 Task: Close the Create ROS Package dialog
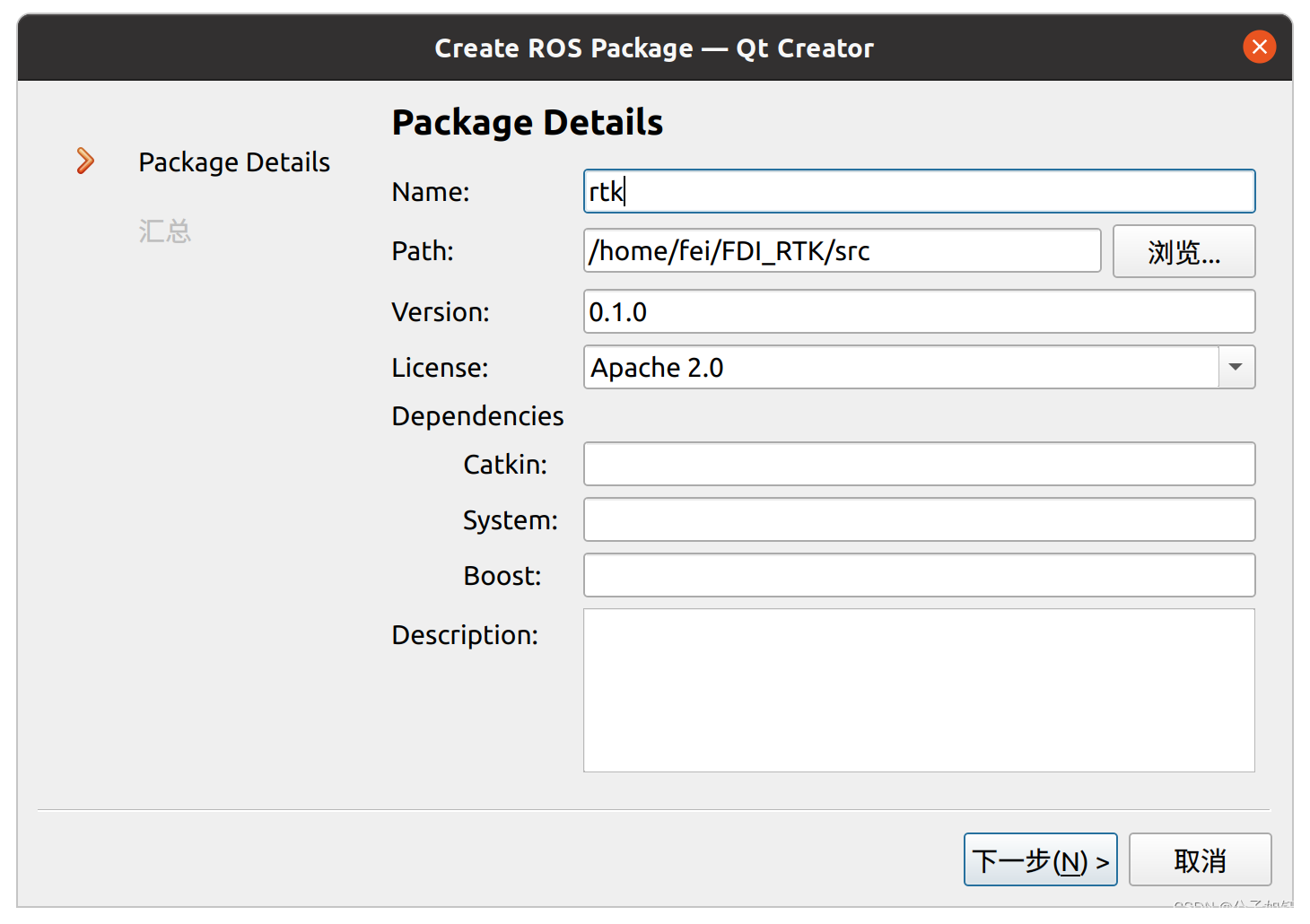click(x=1259, y=47)
